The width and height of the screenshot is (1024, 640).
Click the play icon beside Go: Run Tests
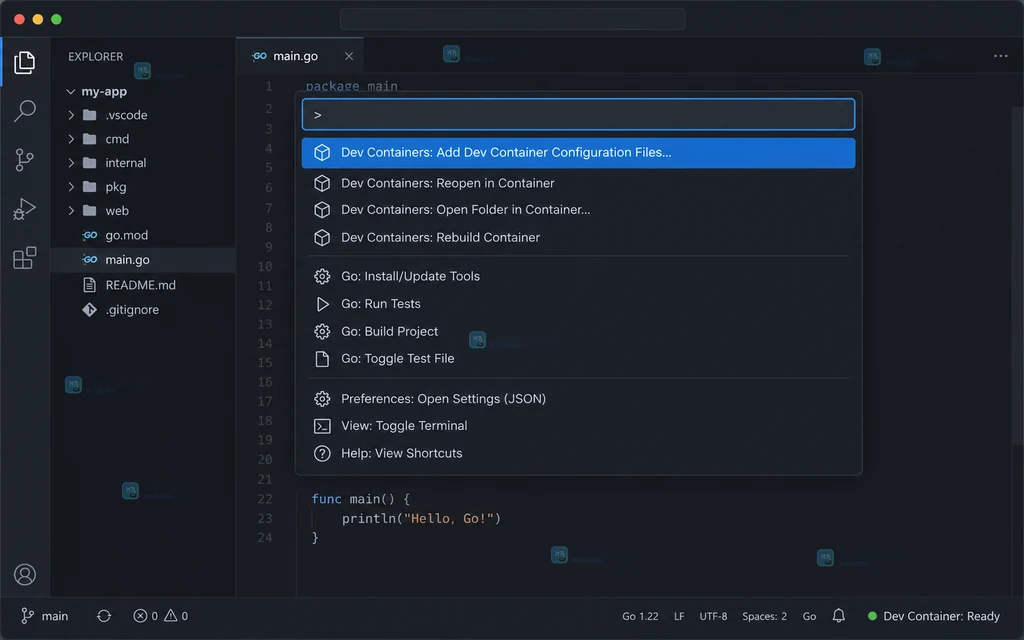pos(322,304)
